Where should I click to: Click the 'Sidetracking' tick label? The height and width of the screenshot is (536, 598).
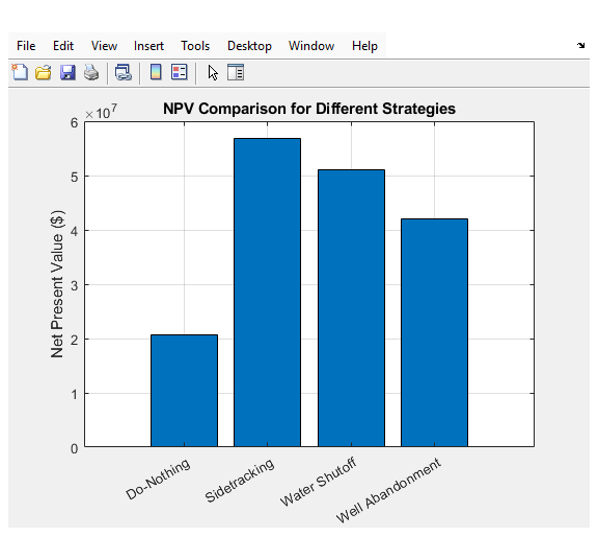click(240, 480)
